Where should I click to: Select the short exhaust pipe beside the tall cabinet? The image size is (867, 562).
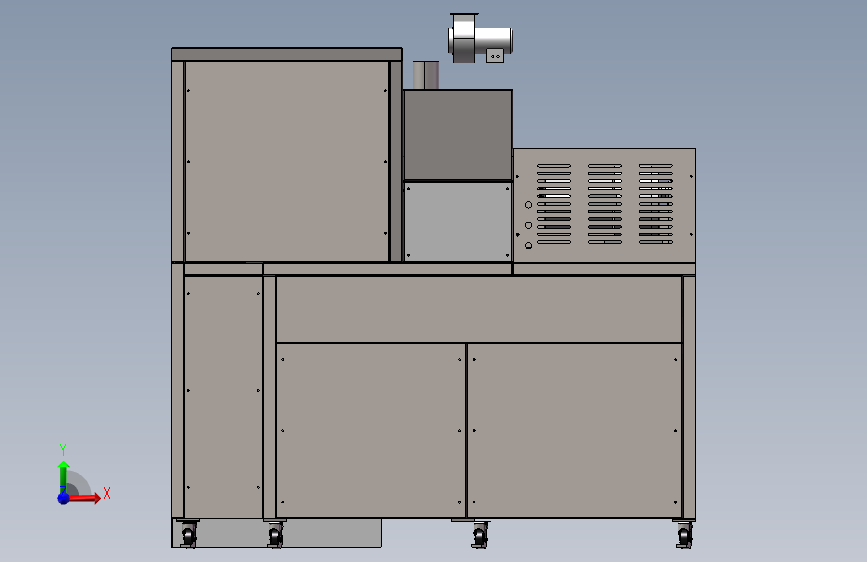point(426,75)
